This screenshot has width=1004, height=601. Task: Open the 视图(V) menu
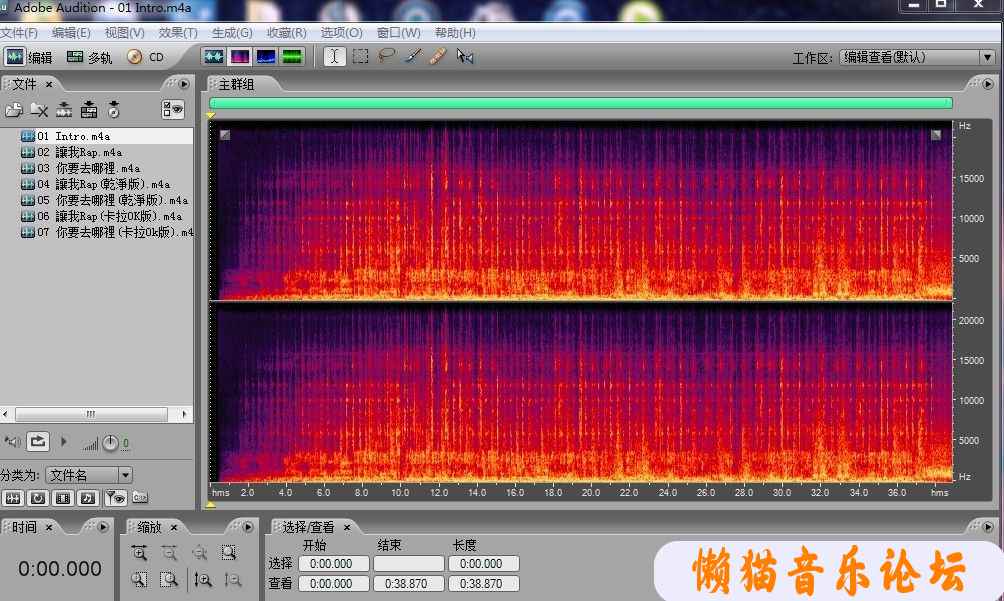tap(125, 33)
